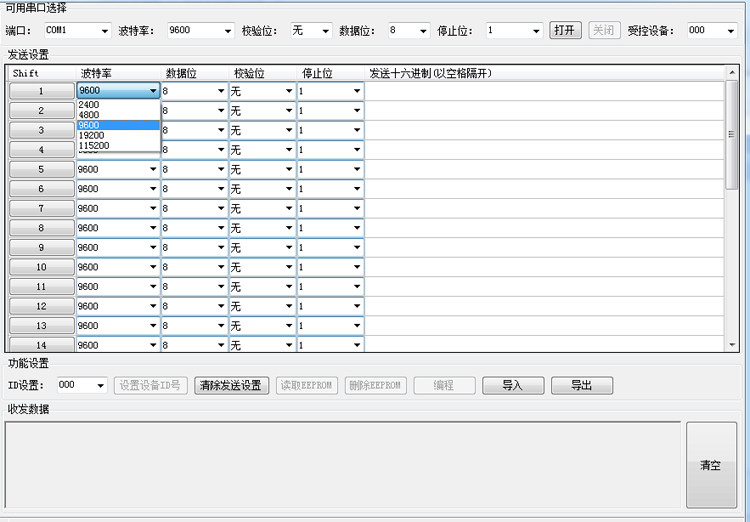Click Shift button 9
Viewport: 750px width, 522px height.
[x=42, y=248]
